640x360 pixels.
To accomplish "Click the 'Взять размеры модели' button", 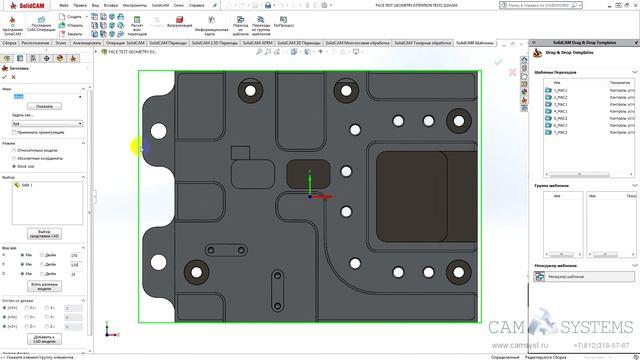I will pyautogui.click(x=44, y=287).
